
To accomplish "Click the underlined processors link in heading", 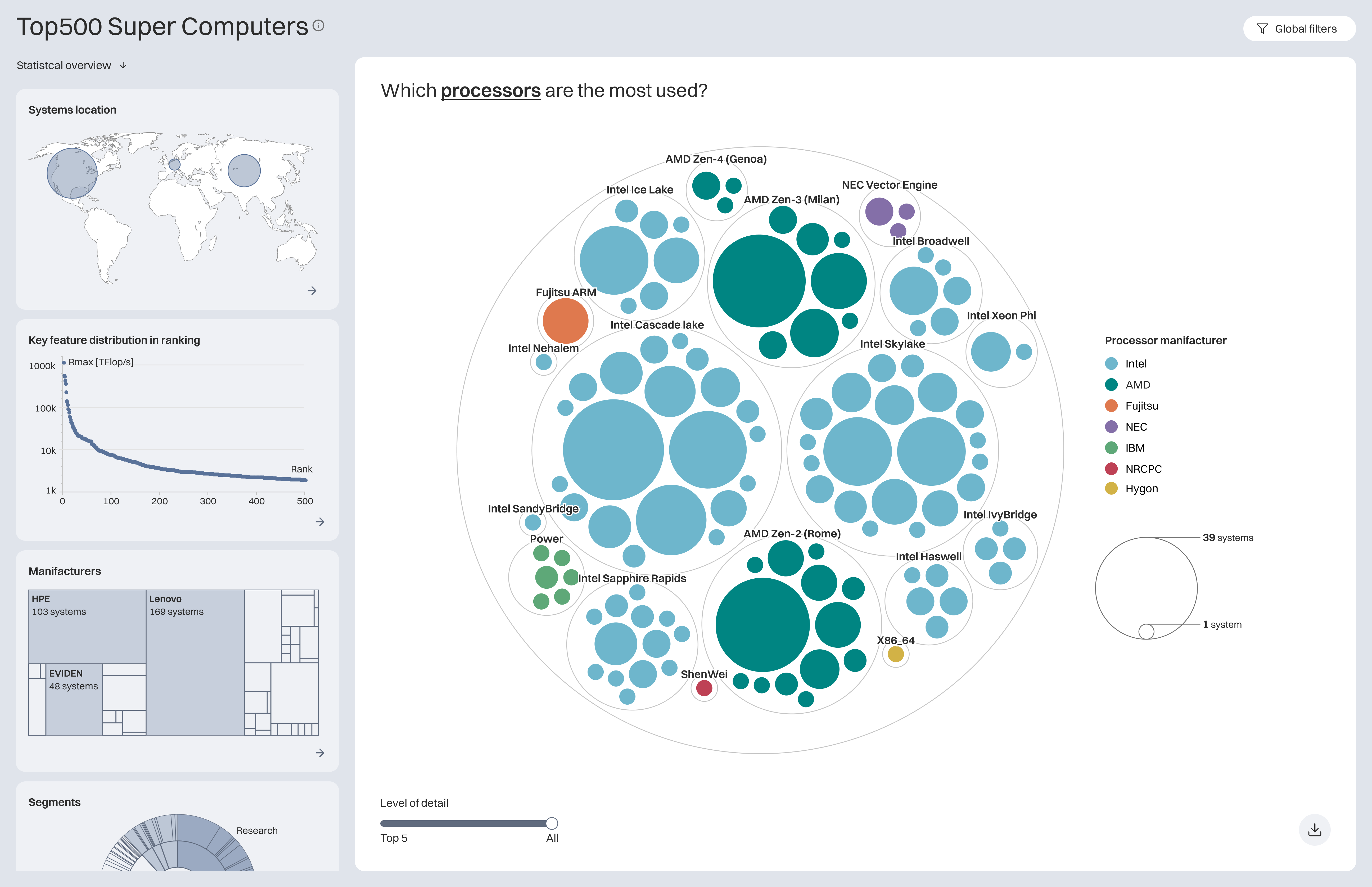I will click(490, 91).
